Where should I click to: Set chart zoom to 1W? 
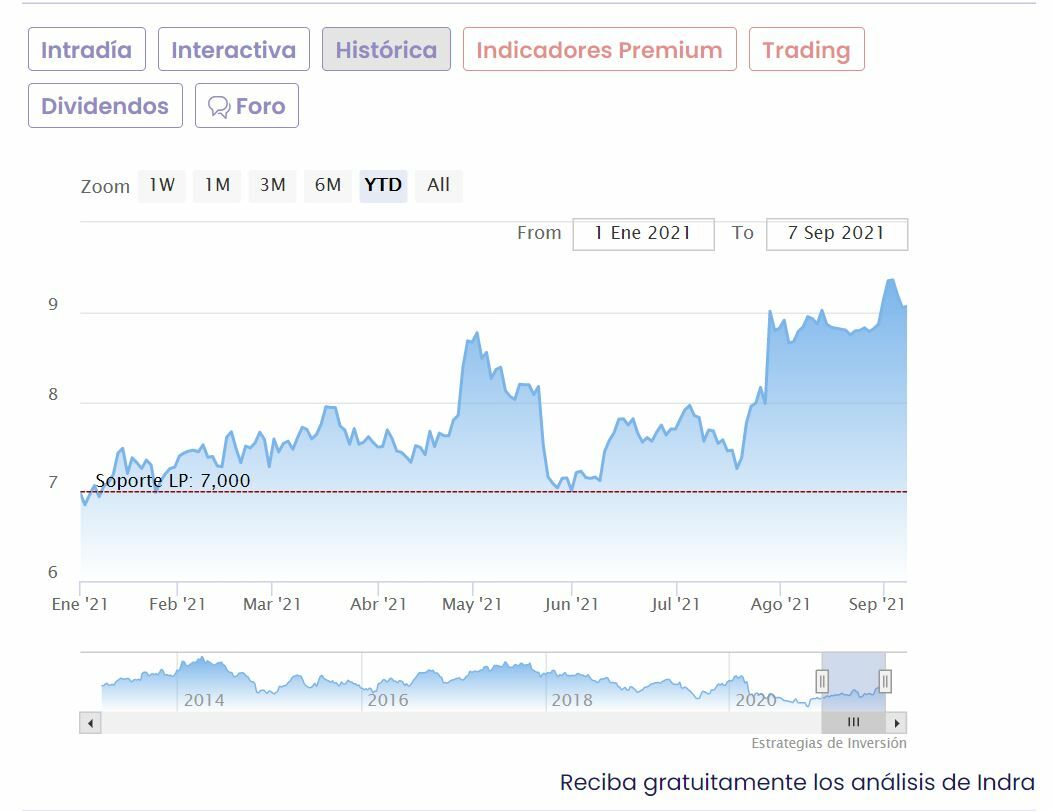(x=162, y=185)
